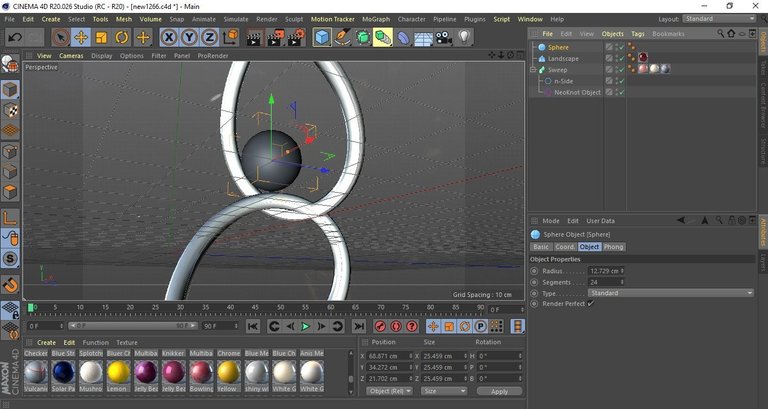Adjust Radius value stepper arrows
768x409 pixels.
[x=622, y=271]
